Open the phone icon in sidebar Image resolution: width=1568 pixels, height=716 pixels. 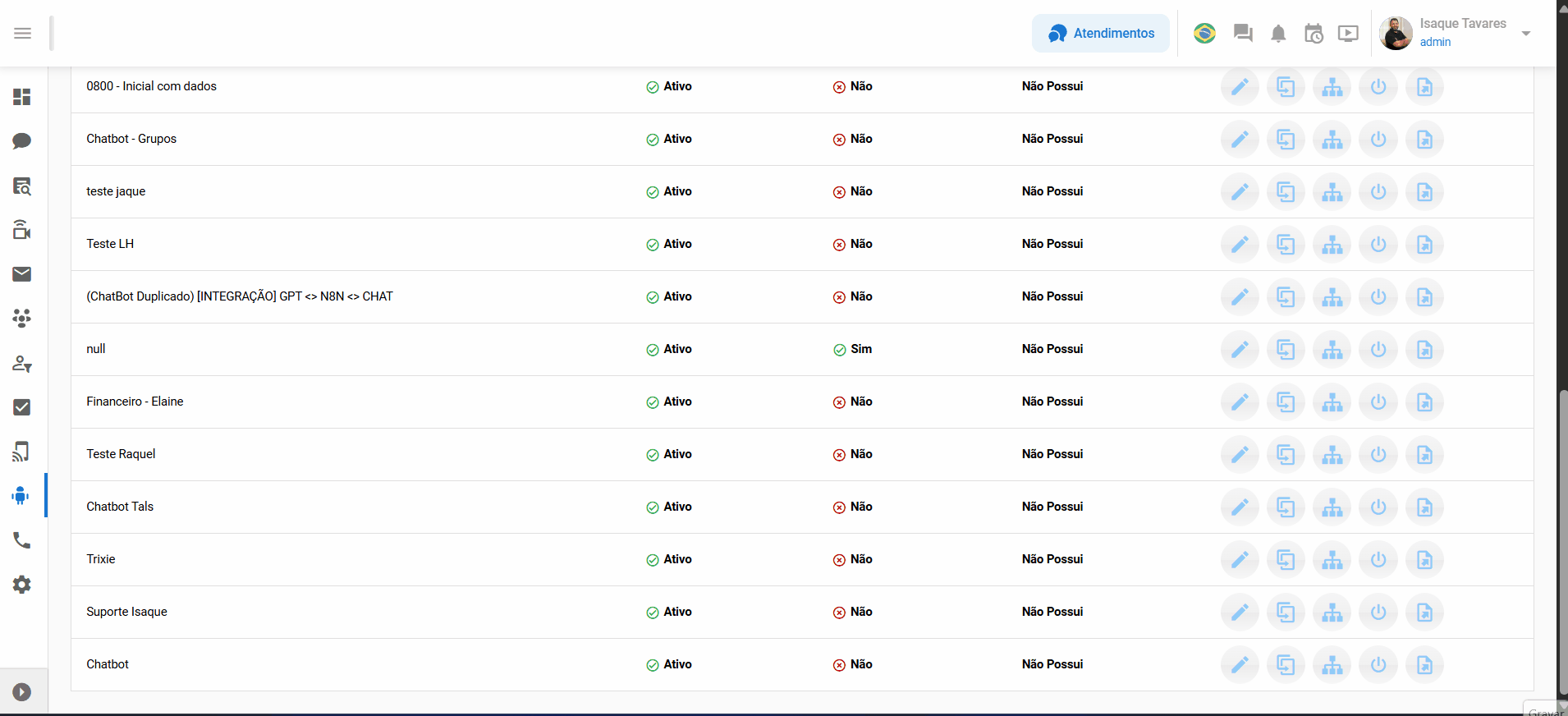point(22,540)
